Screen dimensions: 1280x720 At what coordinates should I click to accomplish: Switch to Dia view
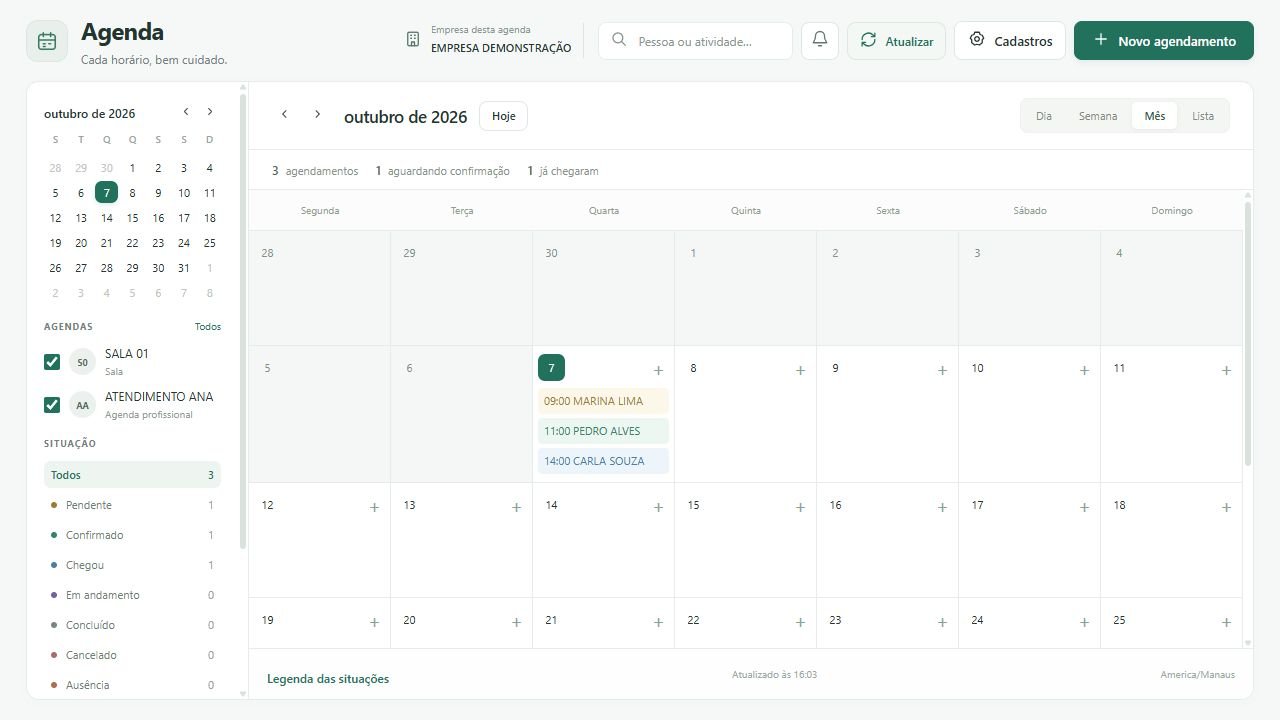[1044, 116]
